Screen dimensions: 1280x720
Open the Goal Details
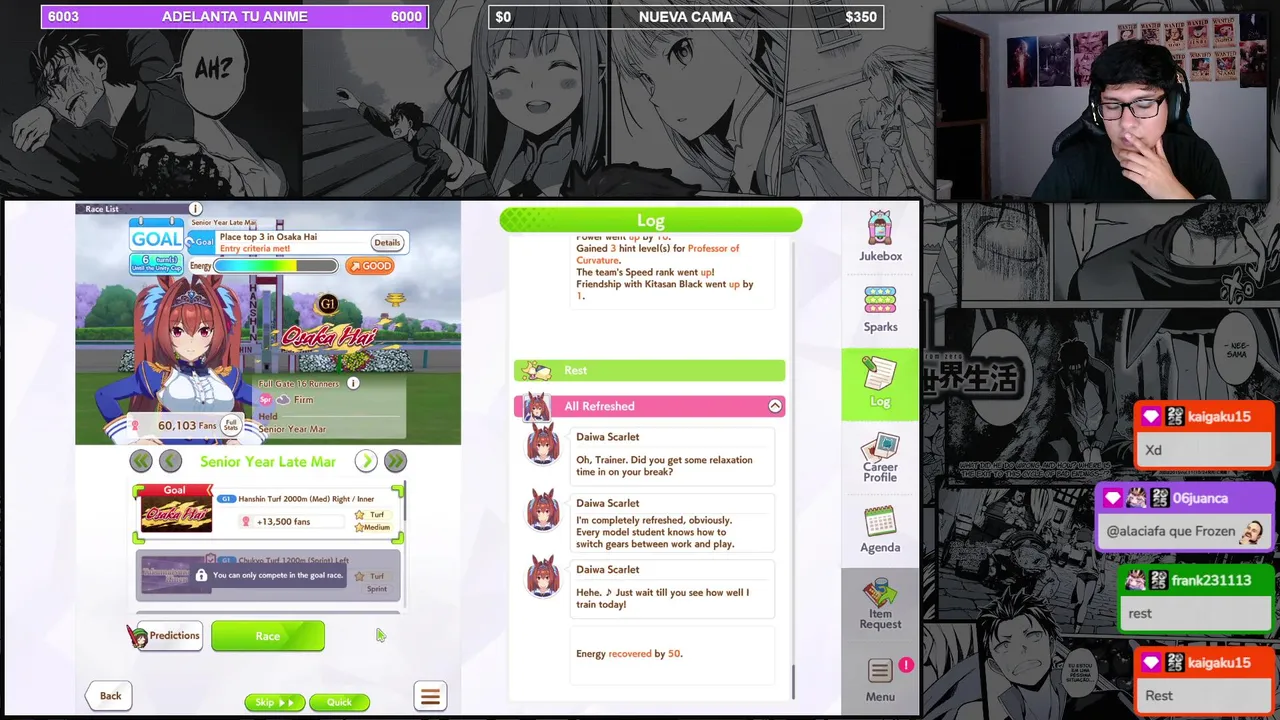(x=387, y=242)
